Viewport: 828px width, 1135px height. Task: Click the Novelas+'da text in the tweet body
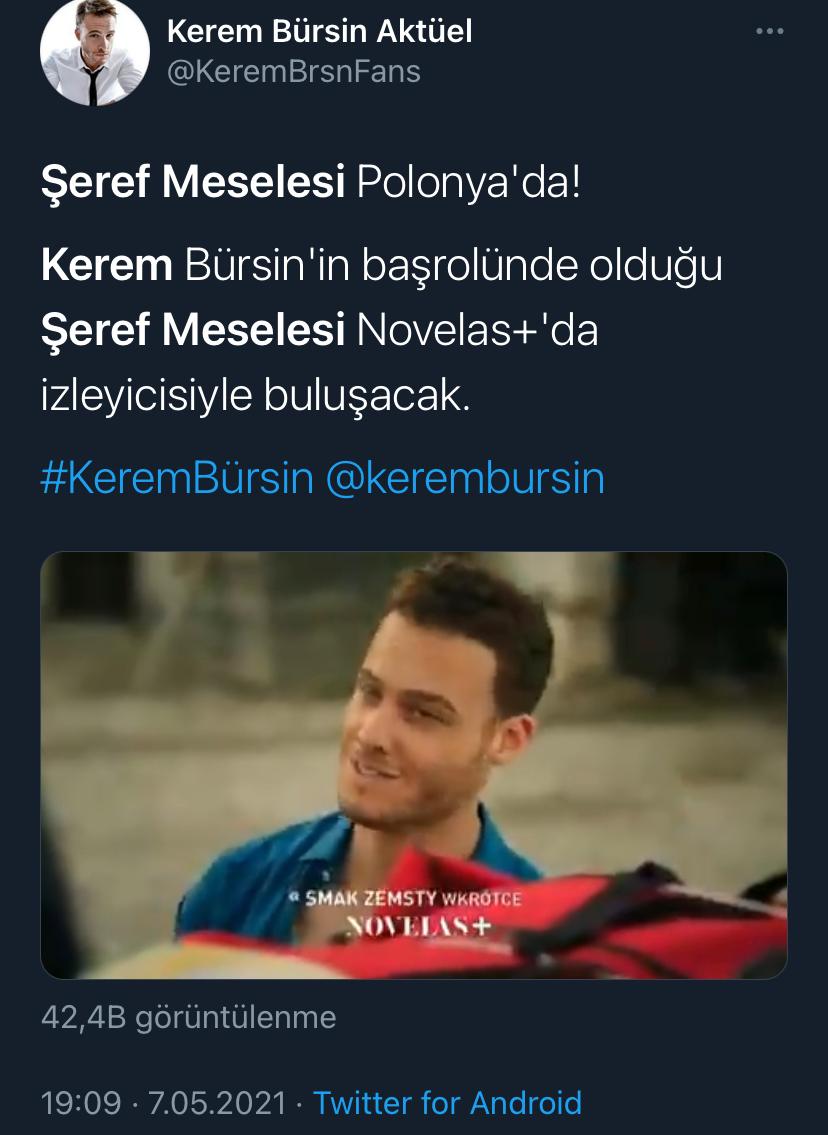pyautogui.click(x=478, y=329)
